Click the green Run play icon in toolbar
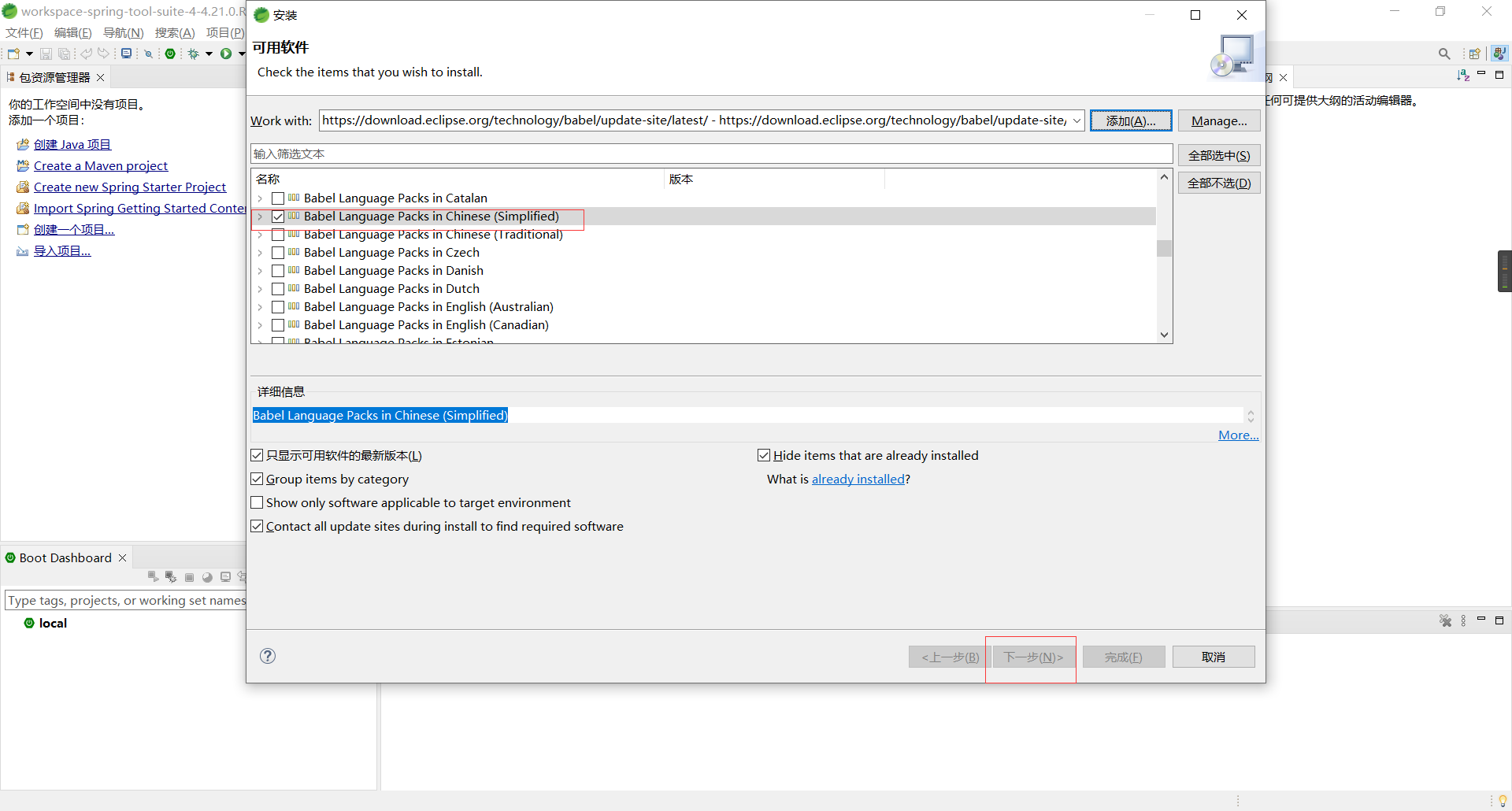 point(226,54)
